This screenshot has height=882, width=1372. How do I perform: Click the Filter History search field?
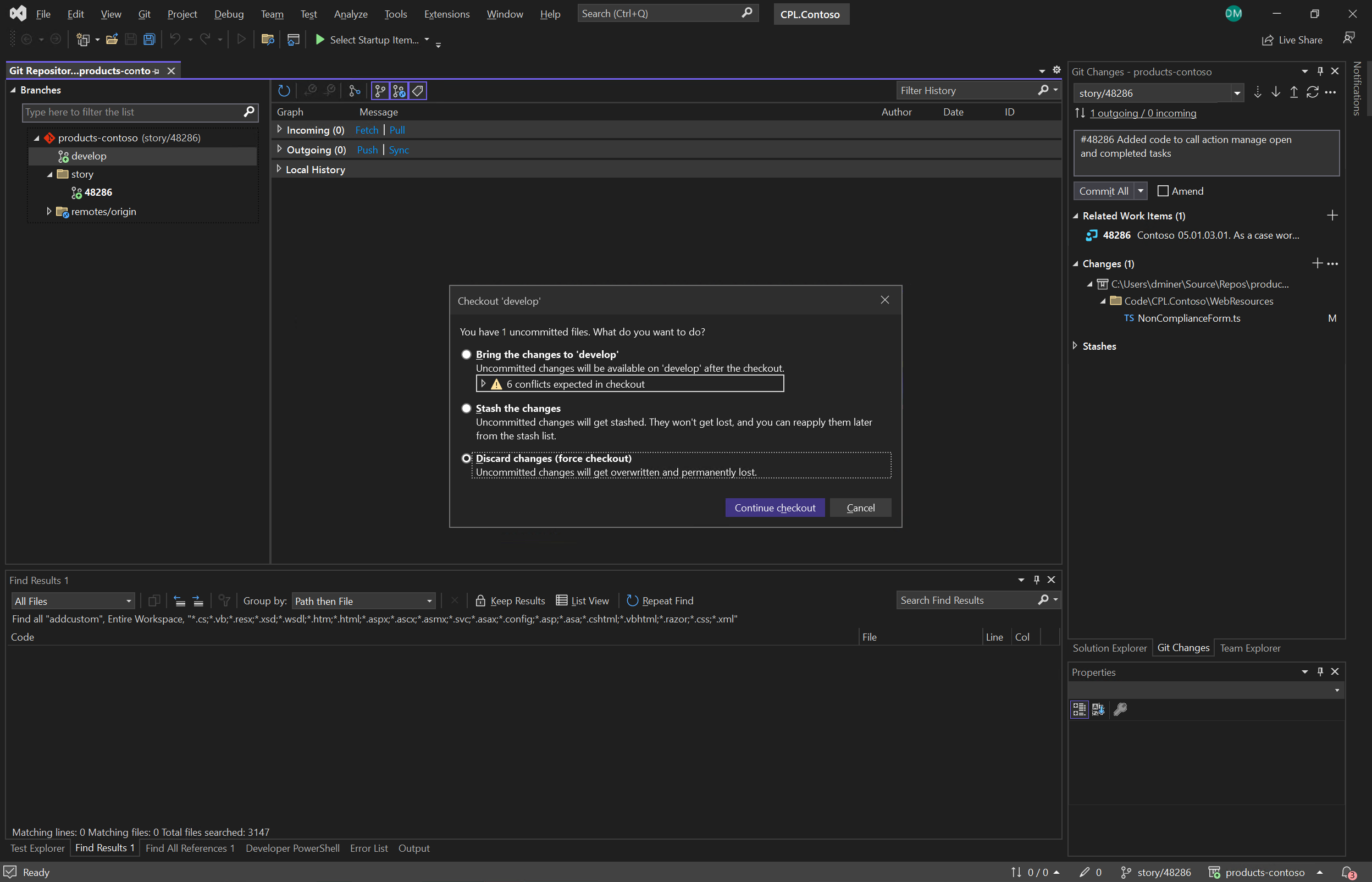click(966, 91)
